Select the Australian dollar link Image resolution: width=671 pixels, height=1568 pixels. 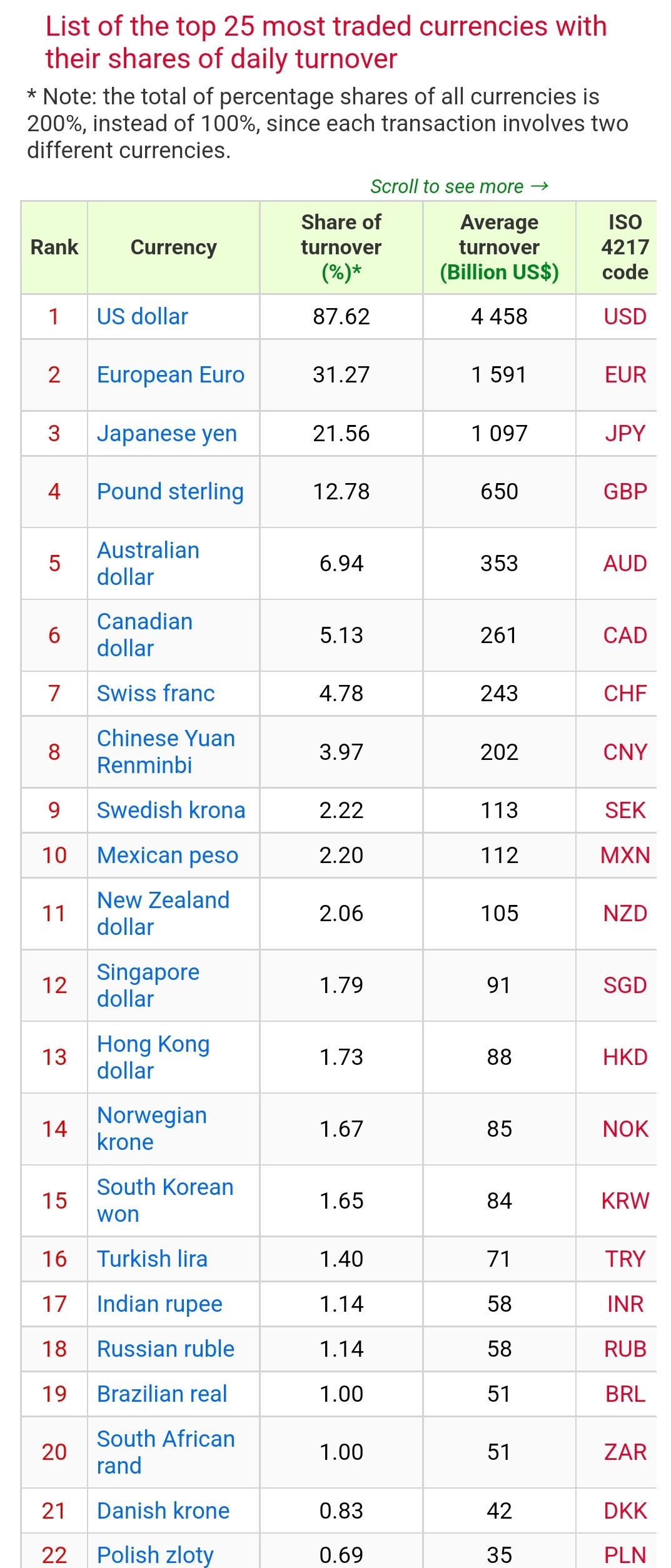tap(148, 563)
